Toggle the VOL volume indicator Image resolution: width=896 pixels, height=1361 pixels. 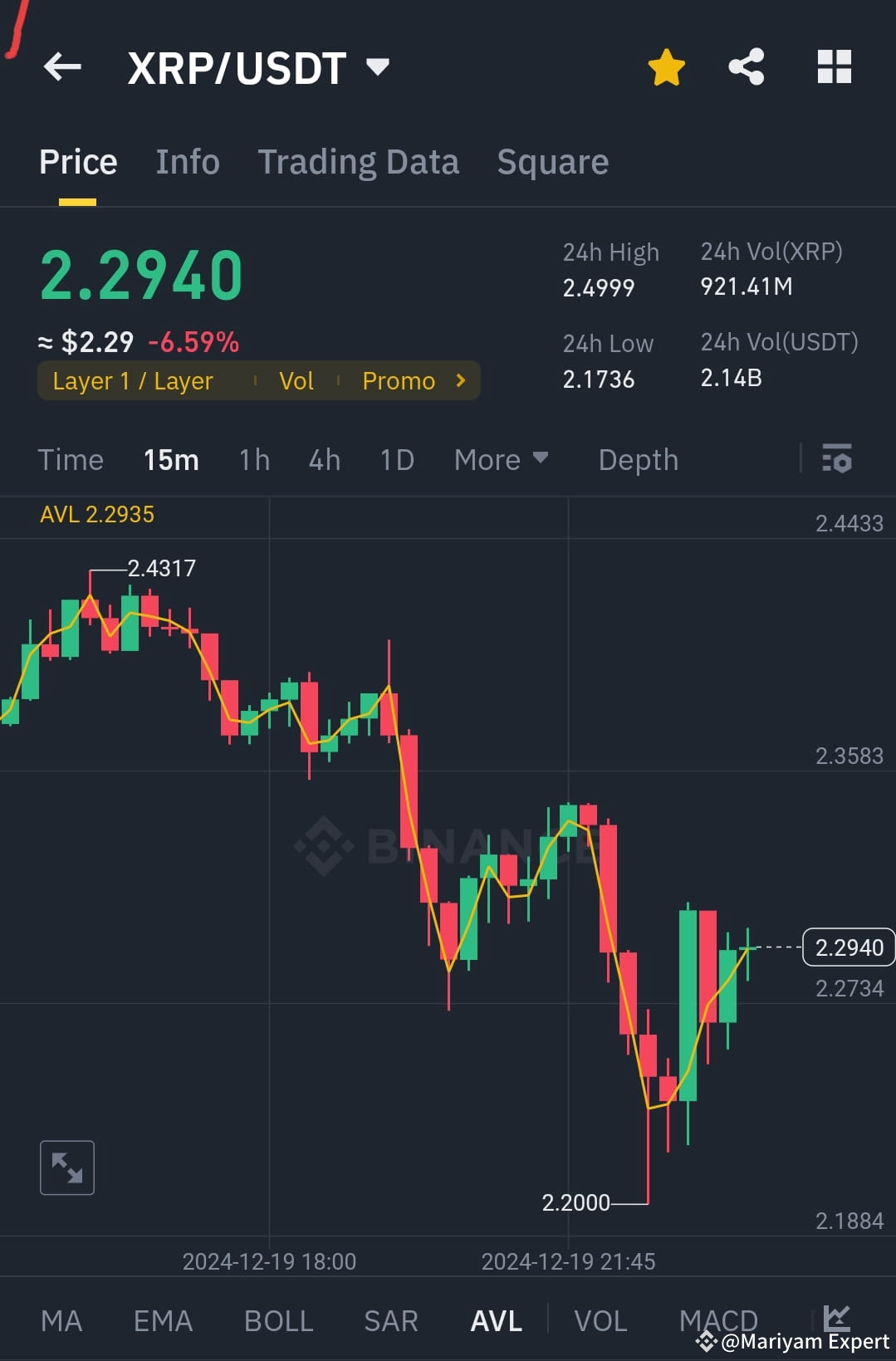600,1319
